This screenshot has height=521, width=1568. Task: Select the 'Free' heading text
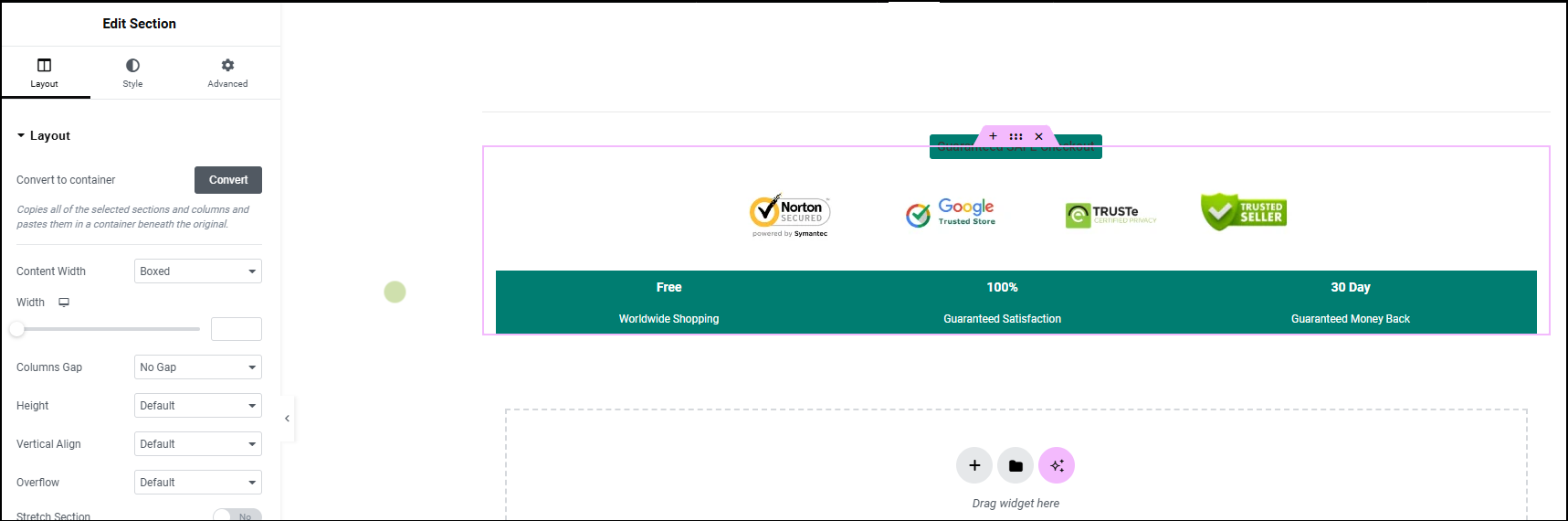coord(668,287)
